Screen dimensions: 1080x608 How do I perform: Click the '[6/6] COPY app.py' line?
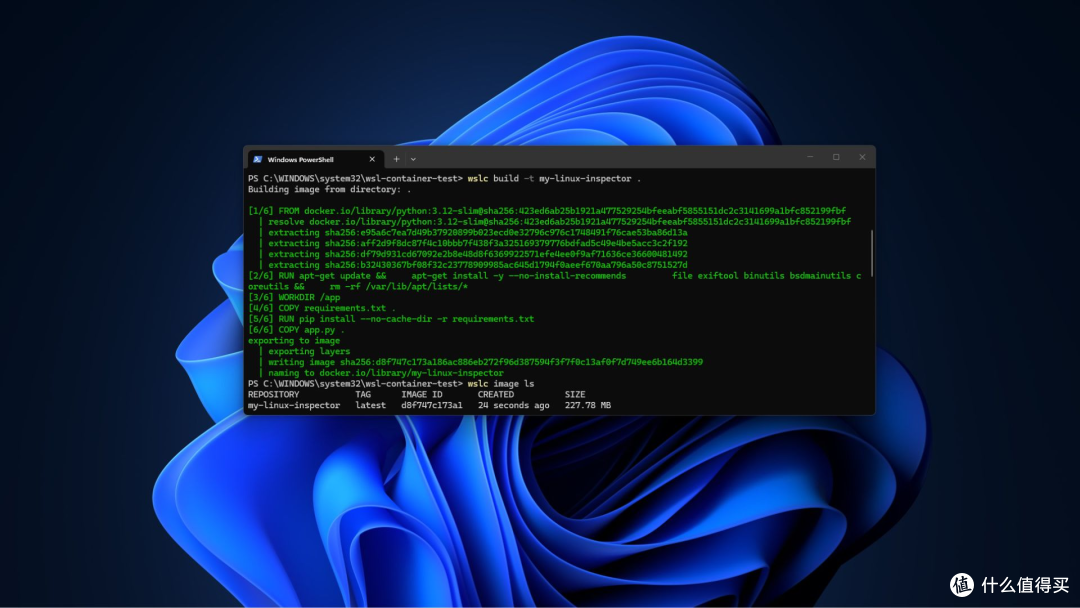[x=296, y=330]
